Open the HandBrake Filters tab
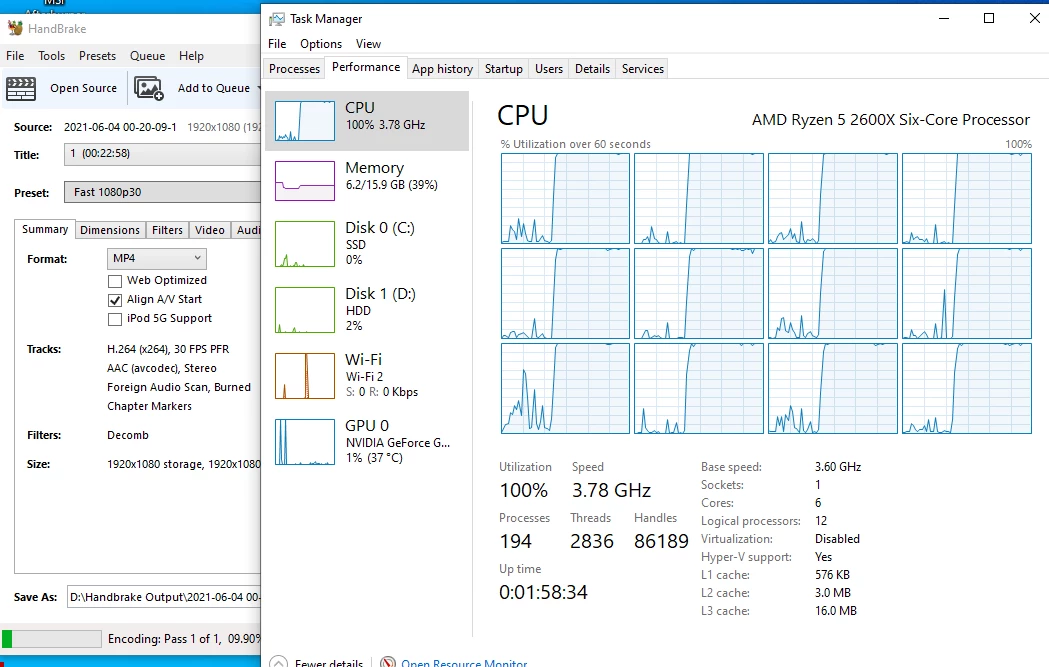This screenshot has height=667, width=1049. (167, 230)
